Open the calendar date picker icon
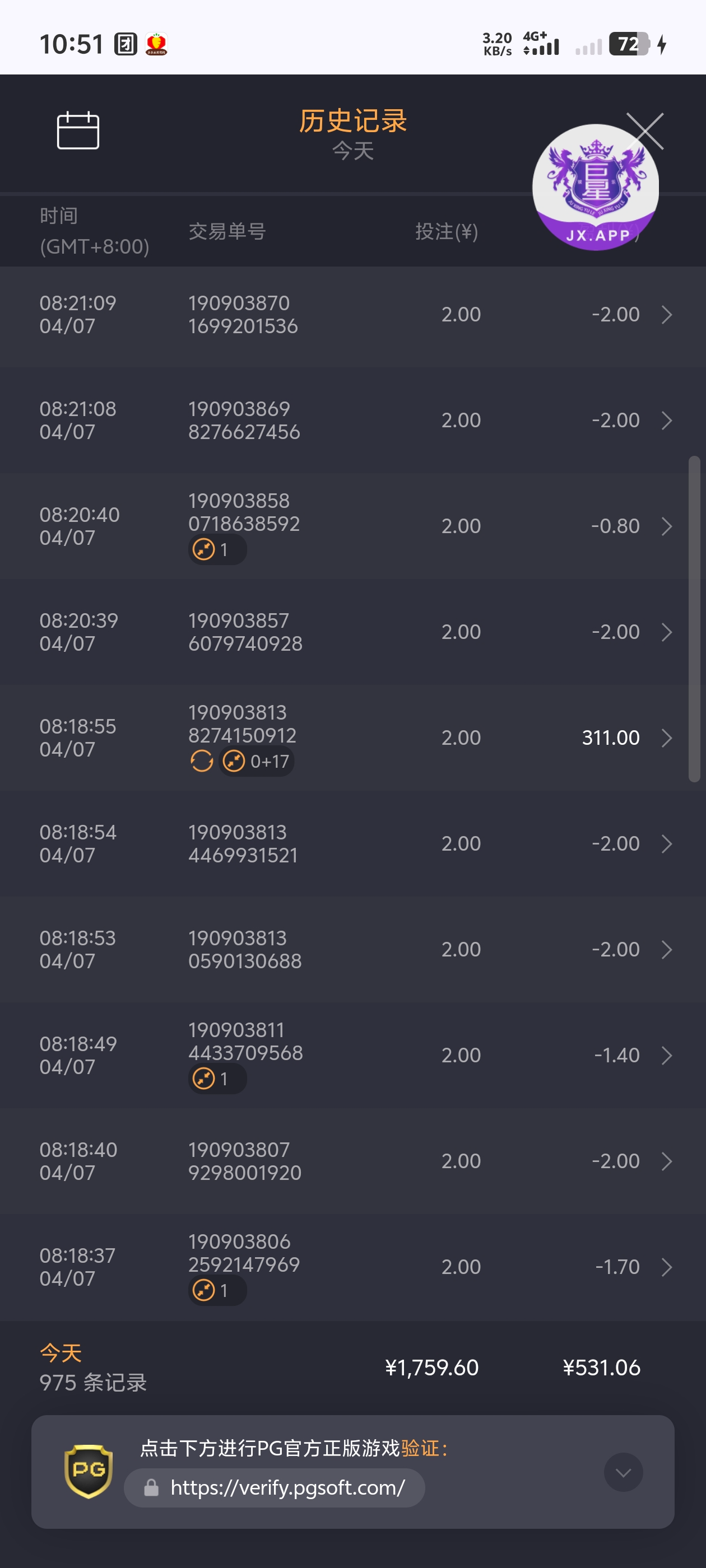This screenshot has height=1568, width=706. coord(78,130)
